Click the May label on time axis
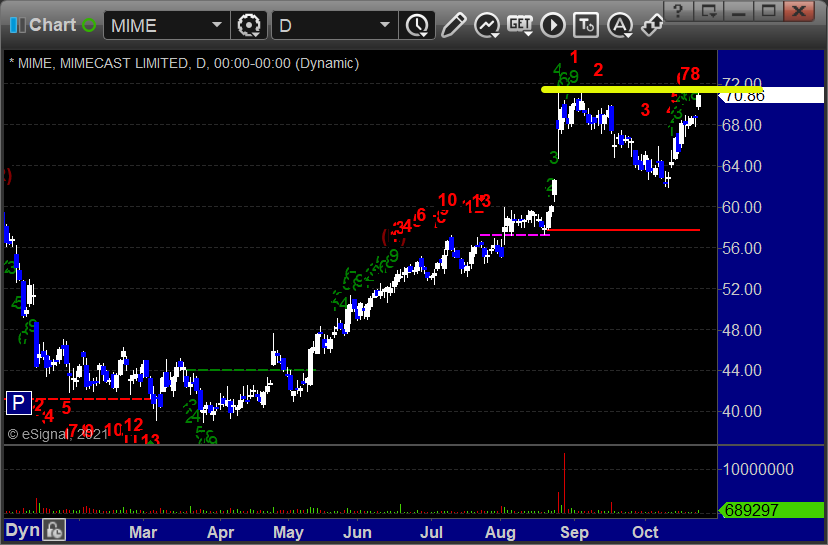 (x=288, y=532)
